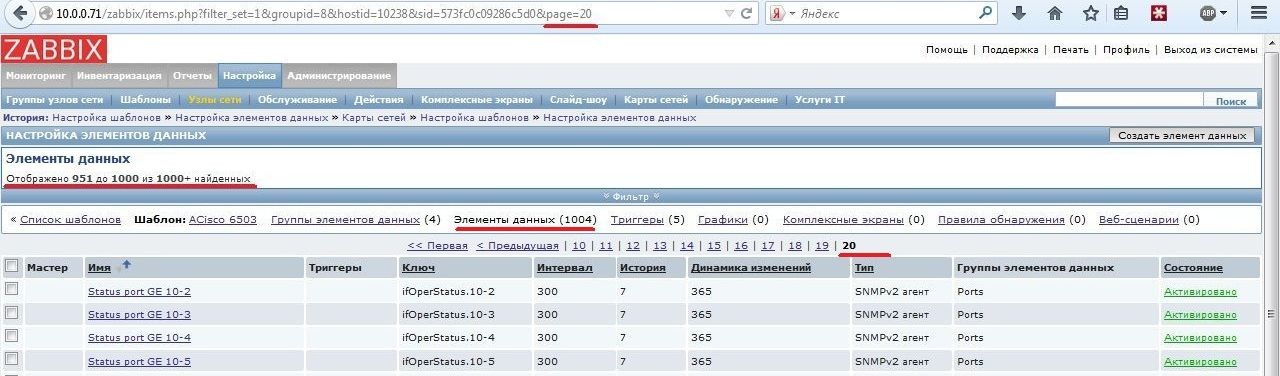Click the Помощь link
The height and width of the screenshot is (376, 1280).
pos(946,50)
